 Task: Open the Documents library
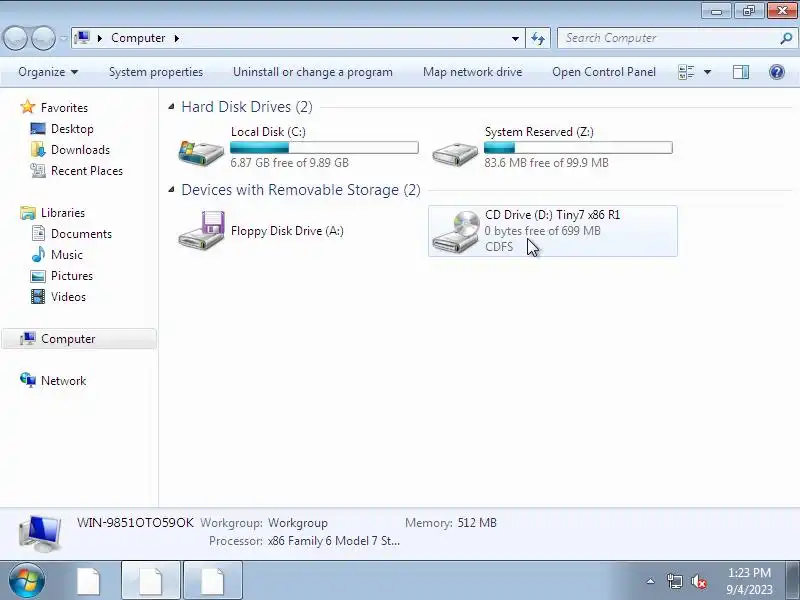point(81,234)
